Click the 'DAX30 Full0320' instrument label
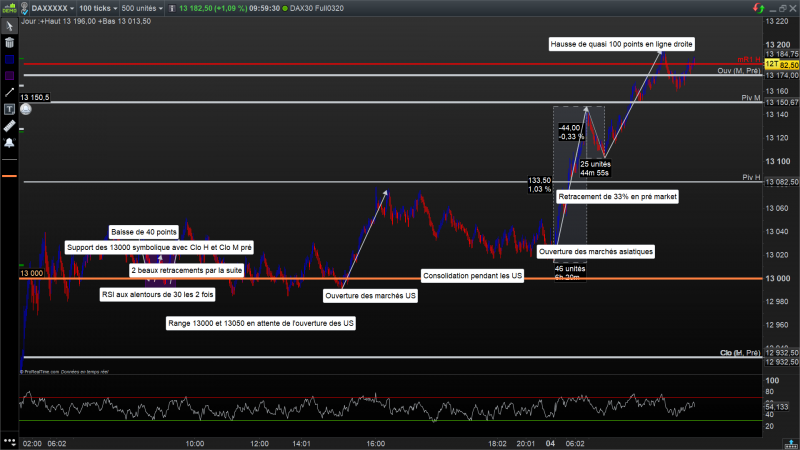The image size is (800, 450). (x=316, y=8)
